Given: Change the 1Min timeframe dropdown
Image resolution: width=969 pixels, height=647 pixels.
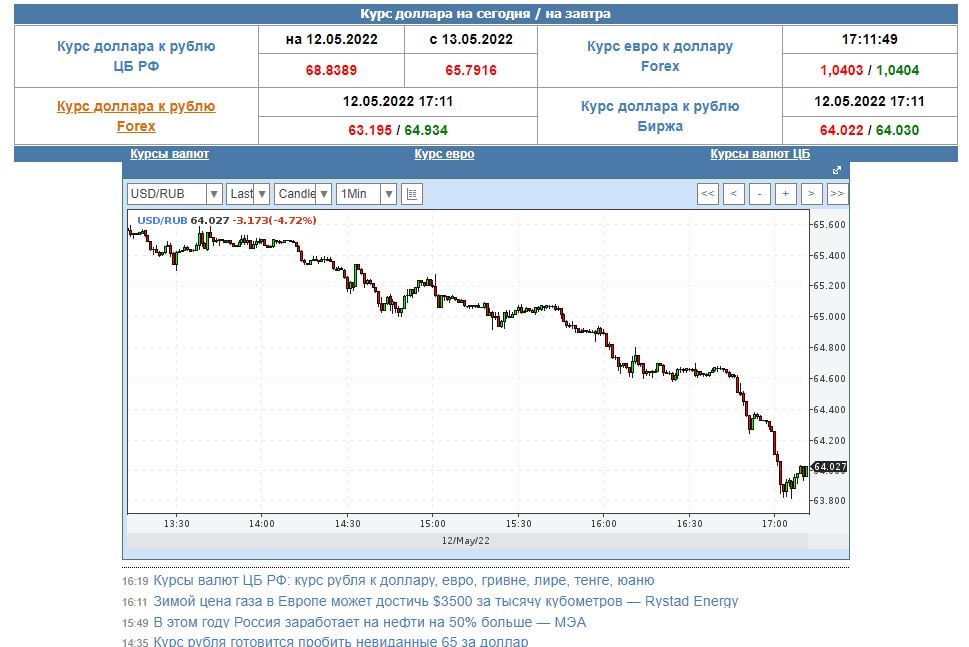Looking at the screenshot, I should click(366, 194).
